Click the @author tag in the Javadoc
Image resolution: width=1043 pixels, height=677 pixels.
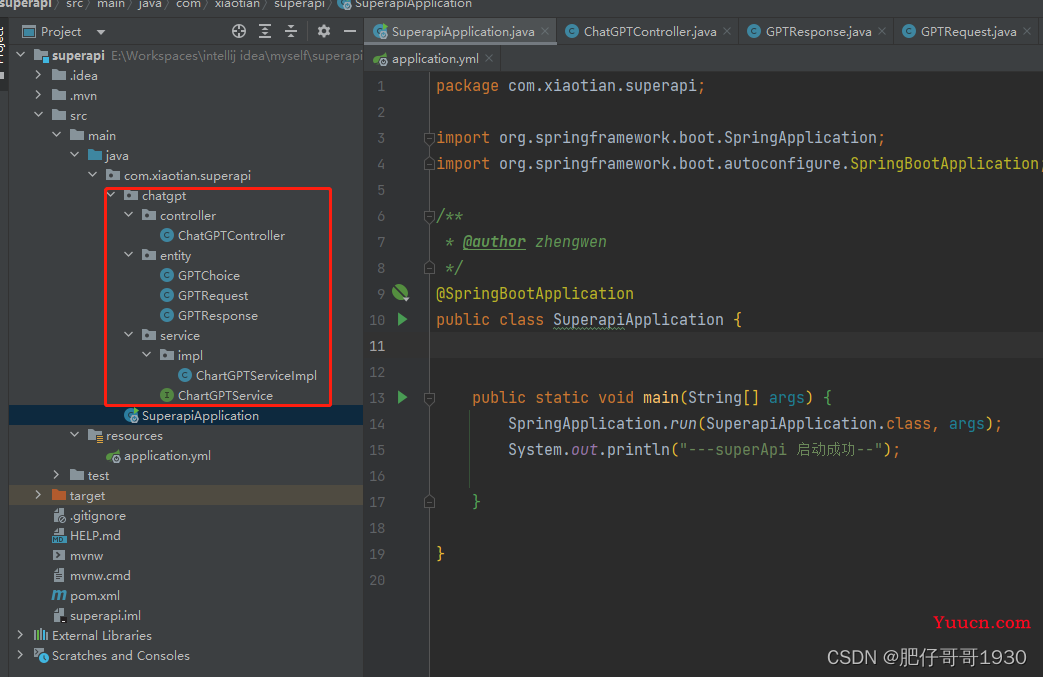(494, 241)
